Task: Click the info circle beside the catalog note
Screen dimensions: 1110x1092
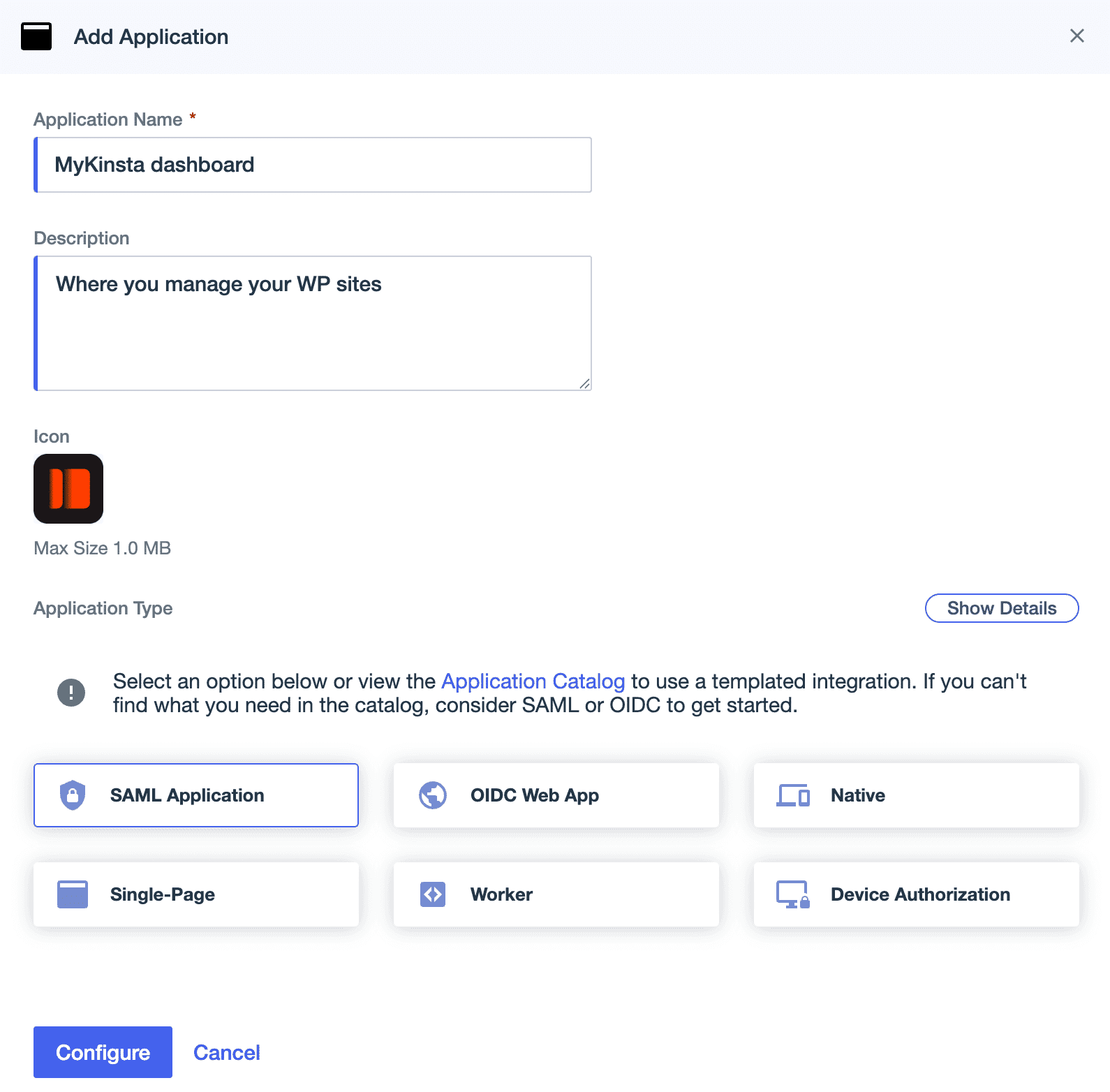Action: (x=70, y=691)
